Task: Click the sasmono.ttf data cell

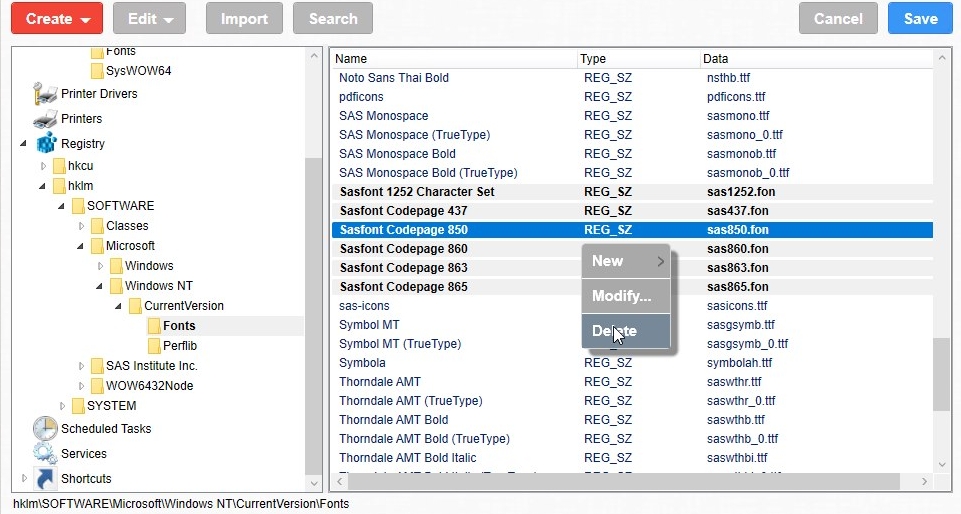Action: click(738, 116)
